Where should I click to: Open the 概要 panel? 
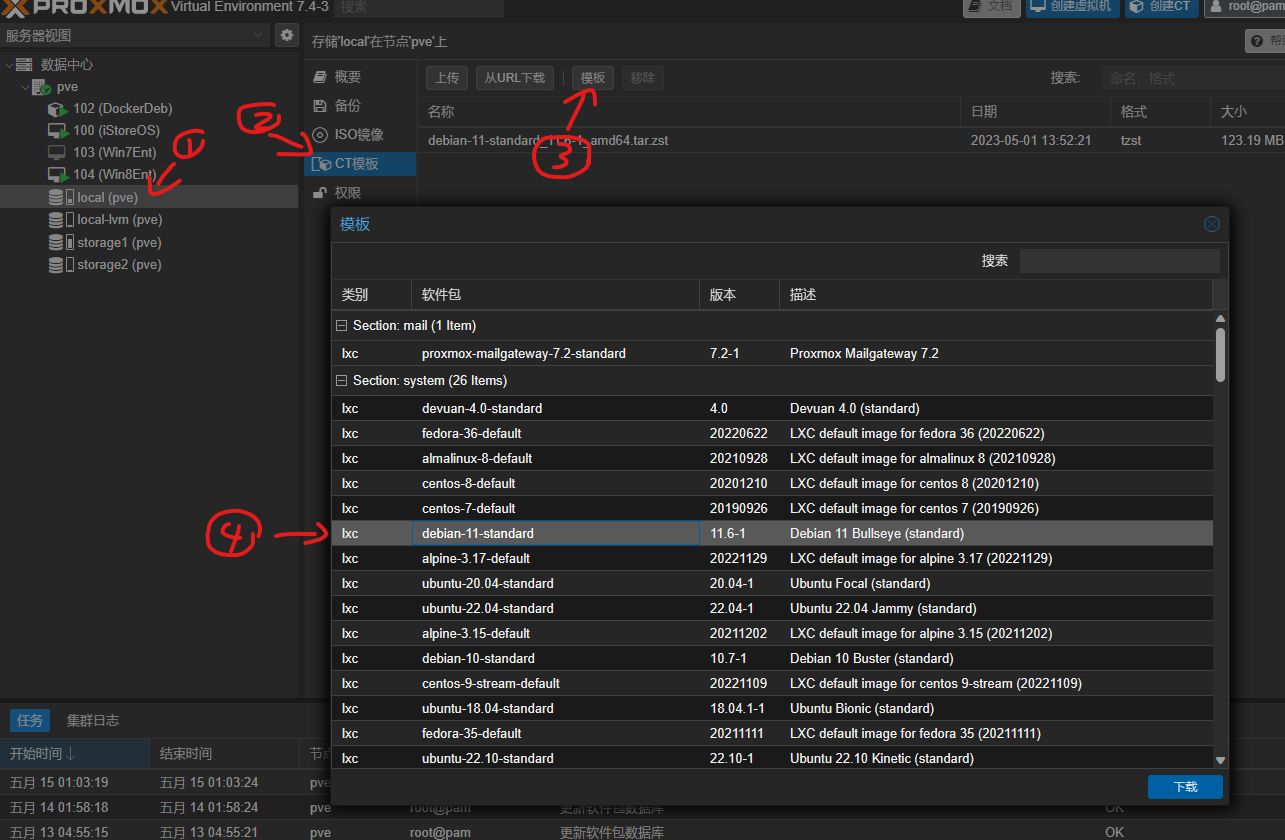(x=360, y=77)
